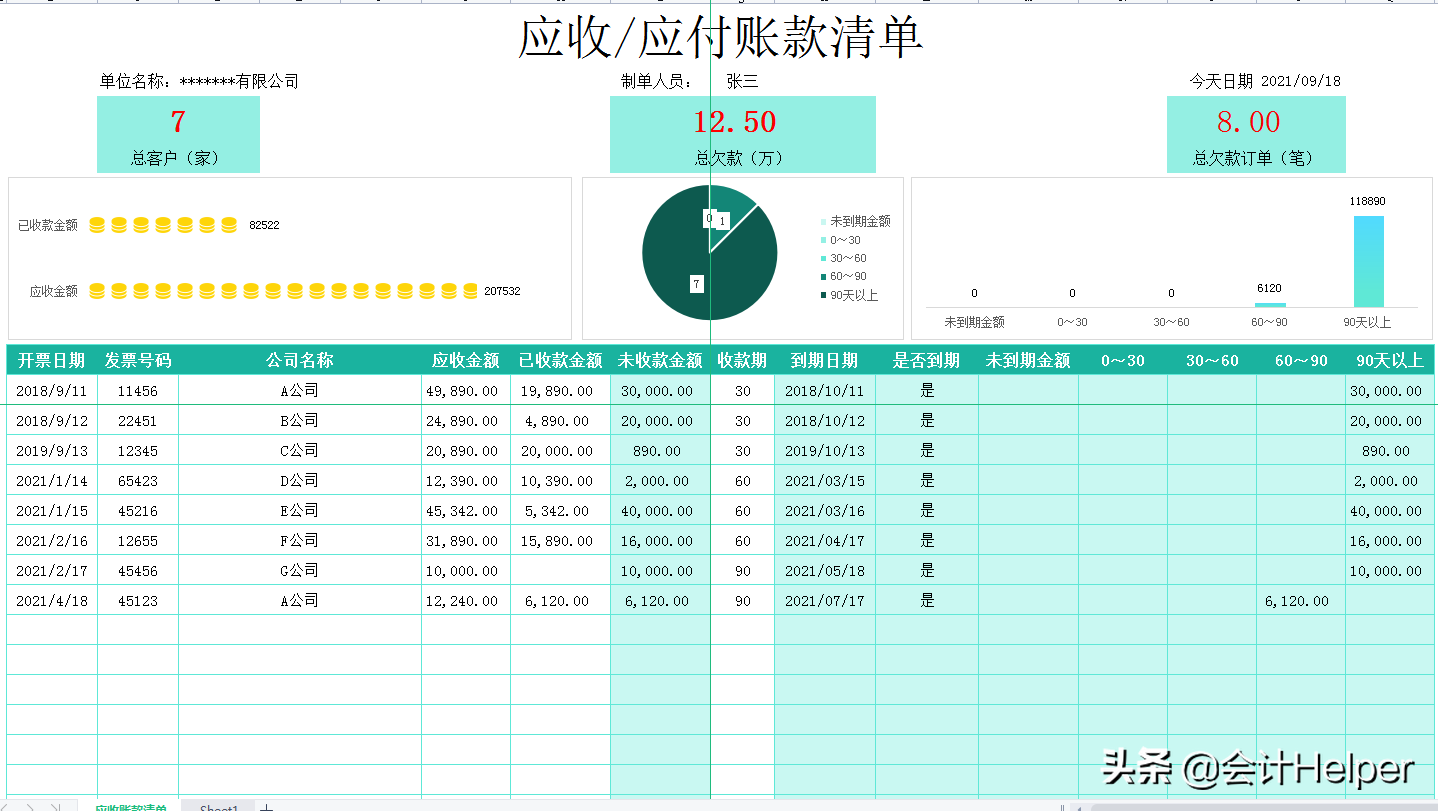Click the bar chart data label 6120

coord(1269,288)
